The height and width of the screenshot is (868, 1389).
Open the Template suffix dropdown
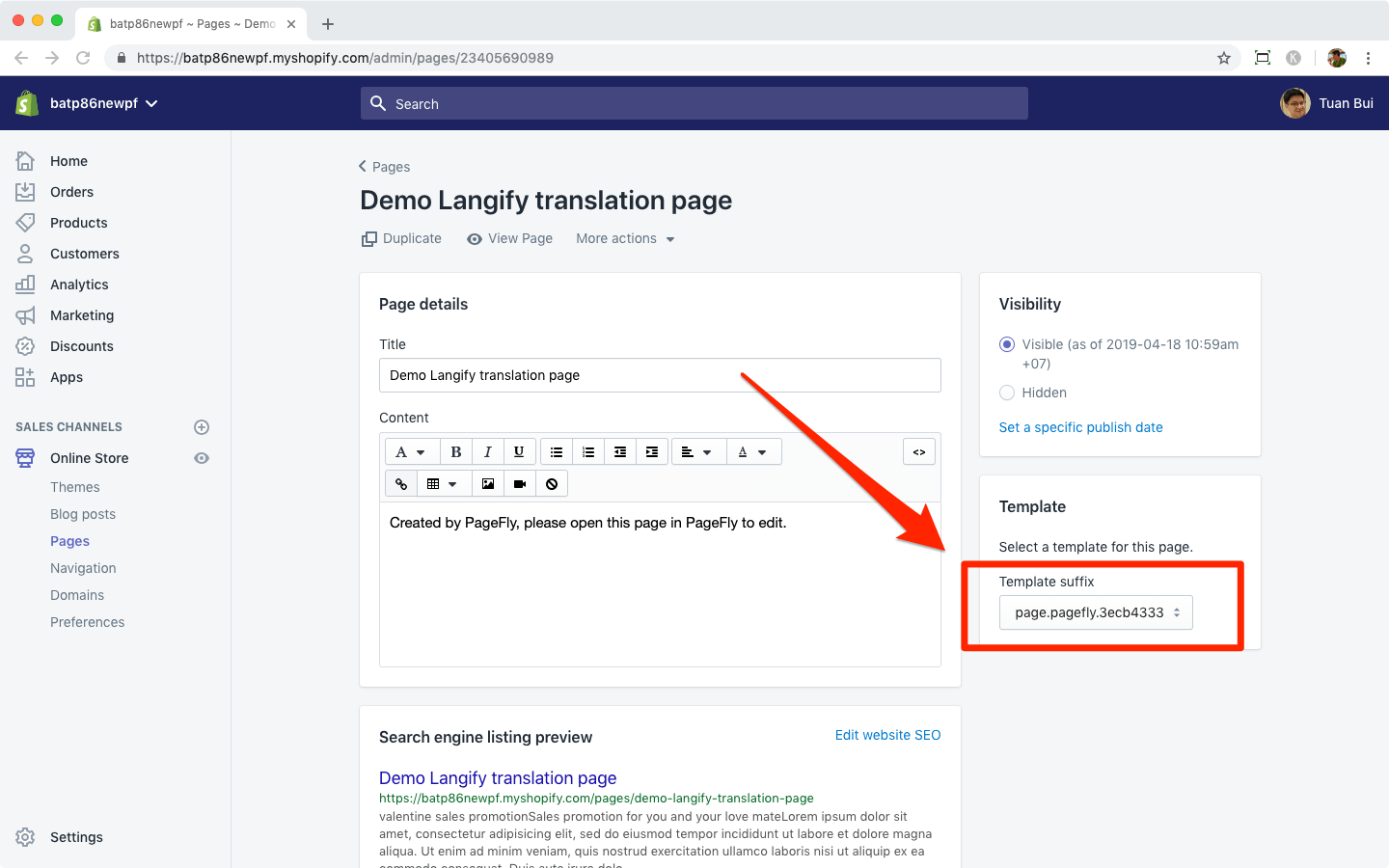point(1096,612)
